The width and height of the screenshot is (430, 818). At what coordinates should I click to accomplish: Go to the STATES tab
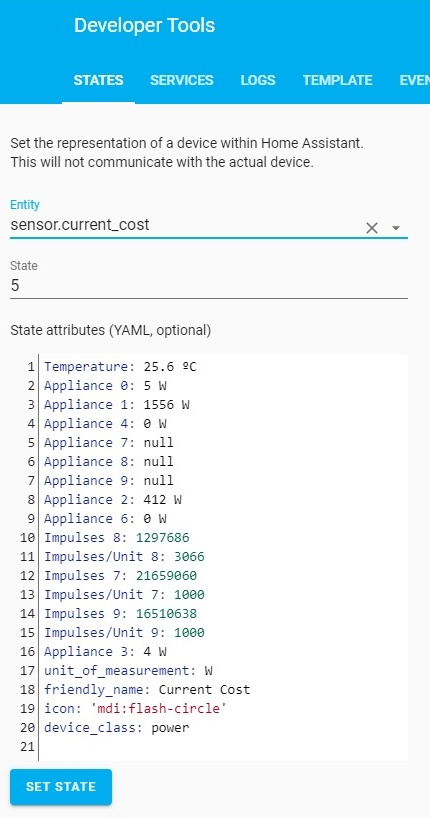99,80
